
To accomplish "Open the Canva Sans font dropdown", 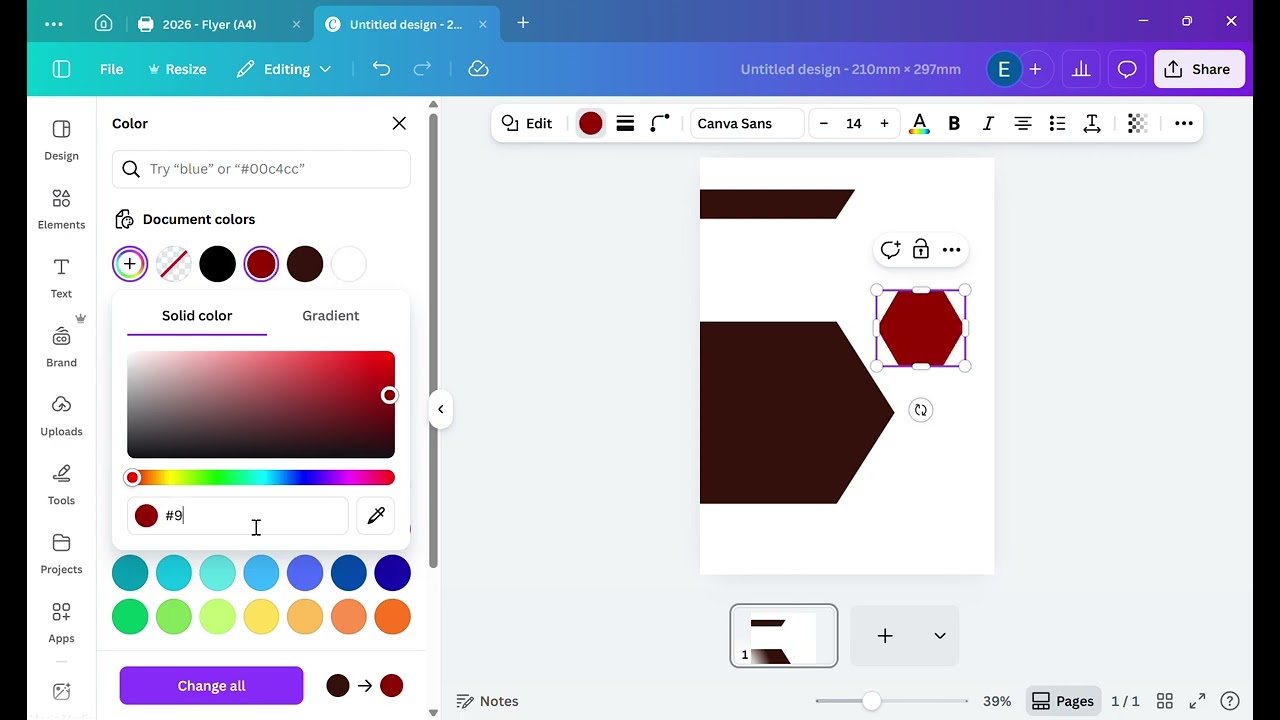I will click(x=746, y=124).
